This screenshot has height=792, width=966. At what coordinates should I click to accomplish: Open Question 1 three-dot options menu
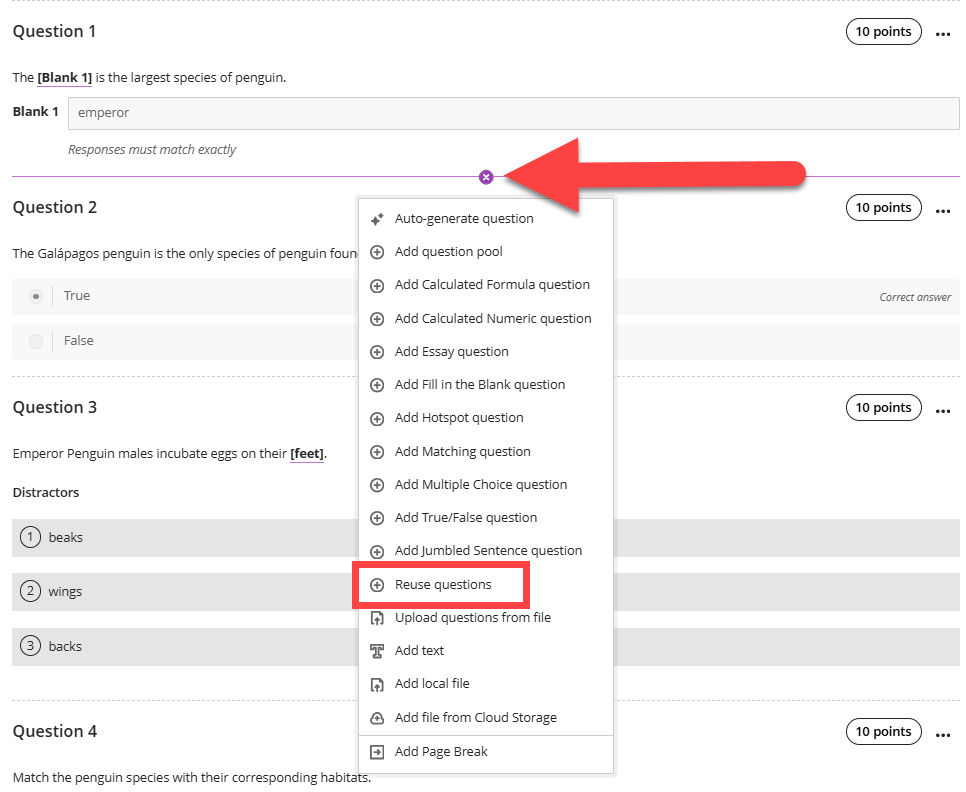click(x=943, y=34)
